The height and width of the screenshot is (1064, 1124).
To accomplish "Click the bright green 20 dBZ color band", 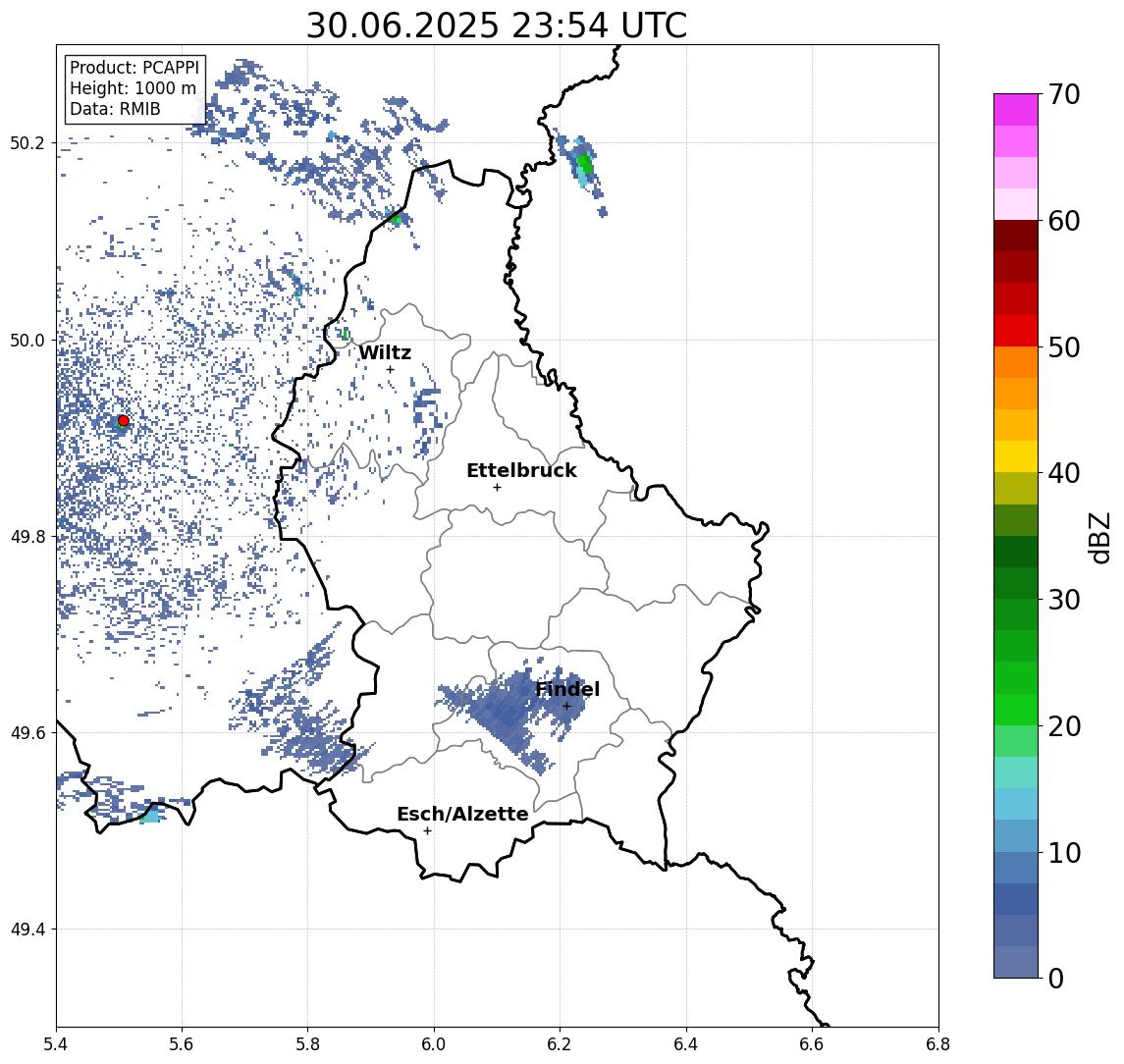I will (1016, 709).
